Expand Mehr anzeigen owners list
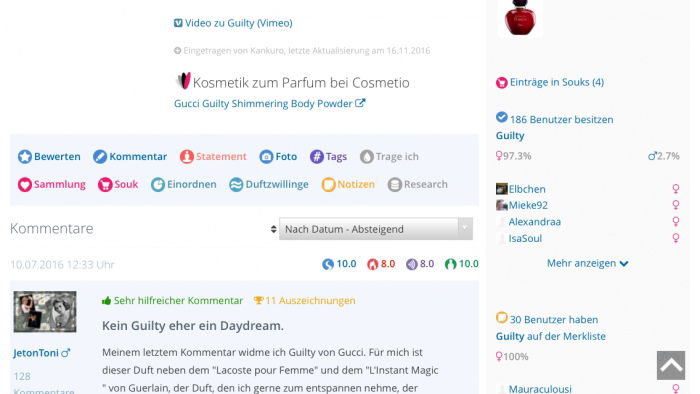Screen dimensions: 700x394 point(588,263)
